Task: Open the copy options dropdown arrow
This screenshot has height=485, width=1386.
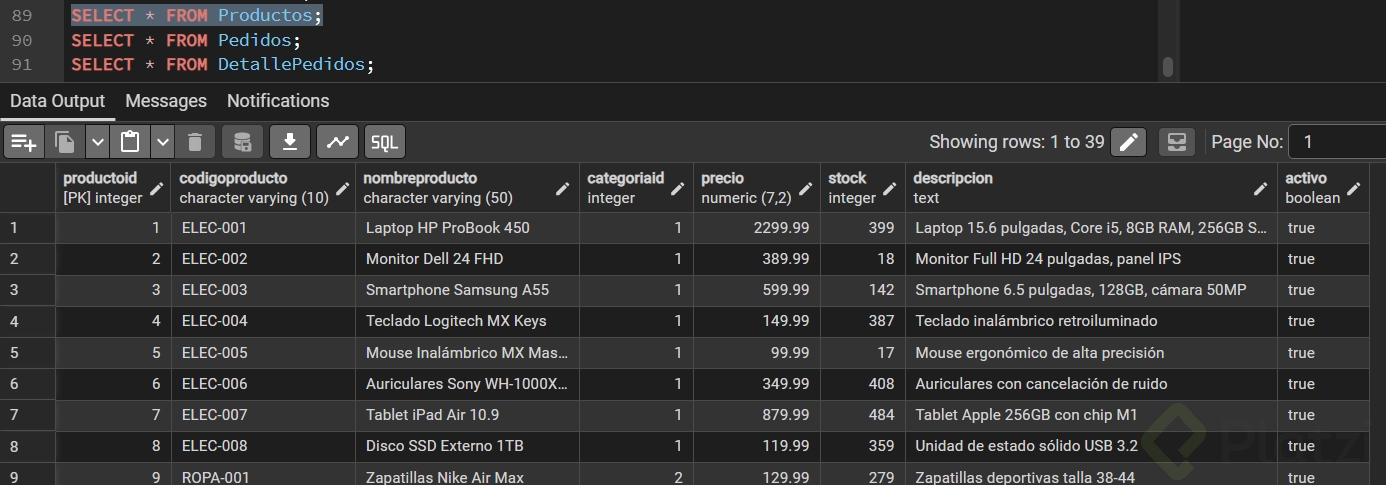Action: click(97, 142)
